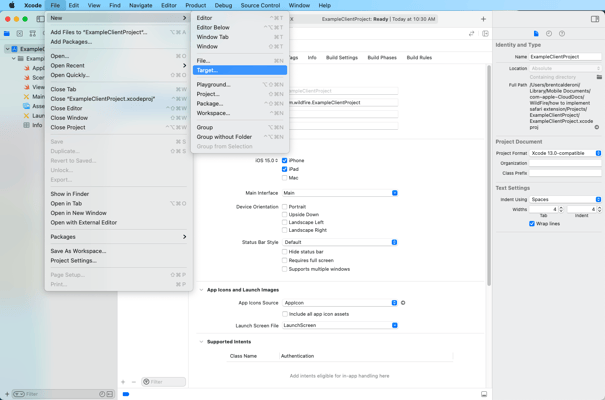The height and width of the screenshot is (400, 605).
Task: Toggle source control status filter icon
Action: [x=110, y=394]
